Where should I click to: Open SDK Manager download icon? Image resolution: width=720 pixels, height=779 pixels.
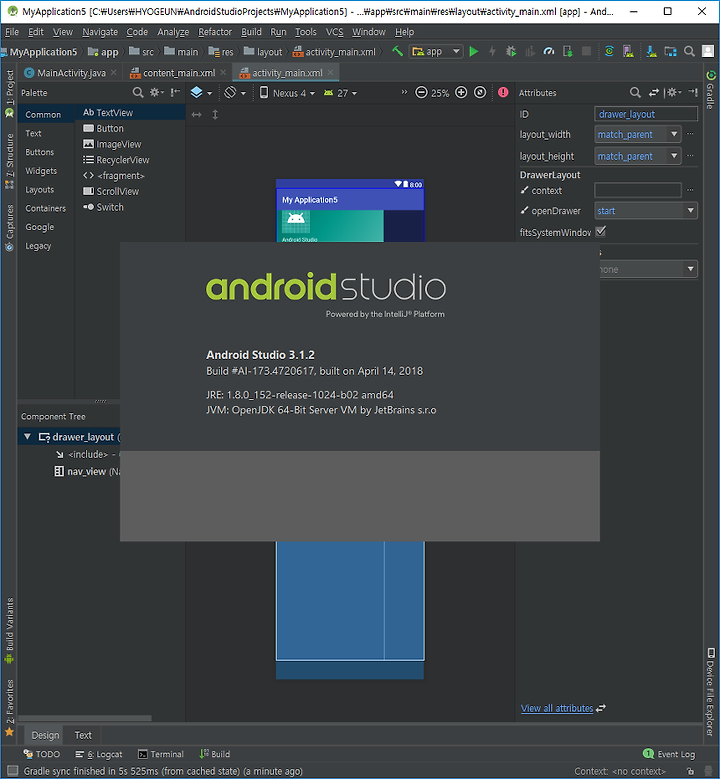(x=651, y=51)
